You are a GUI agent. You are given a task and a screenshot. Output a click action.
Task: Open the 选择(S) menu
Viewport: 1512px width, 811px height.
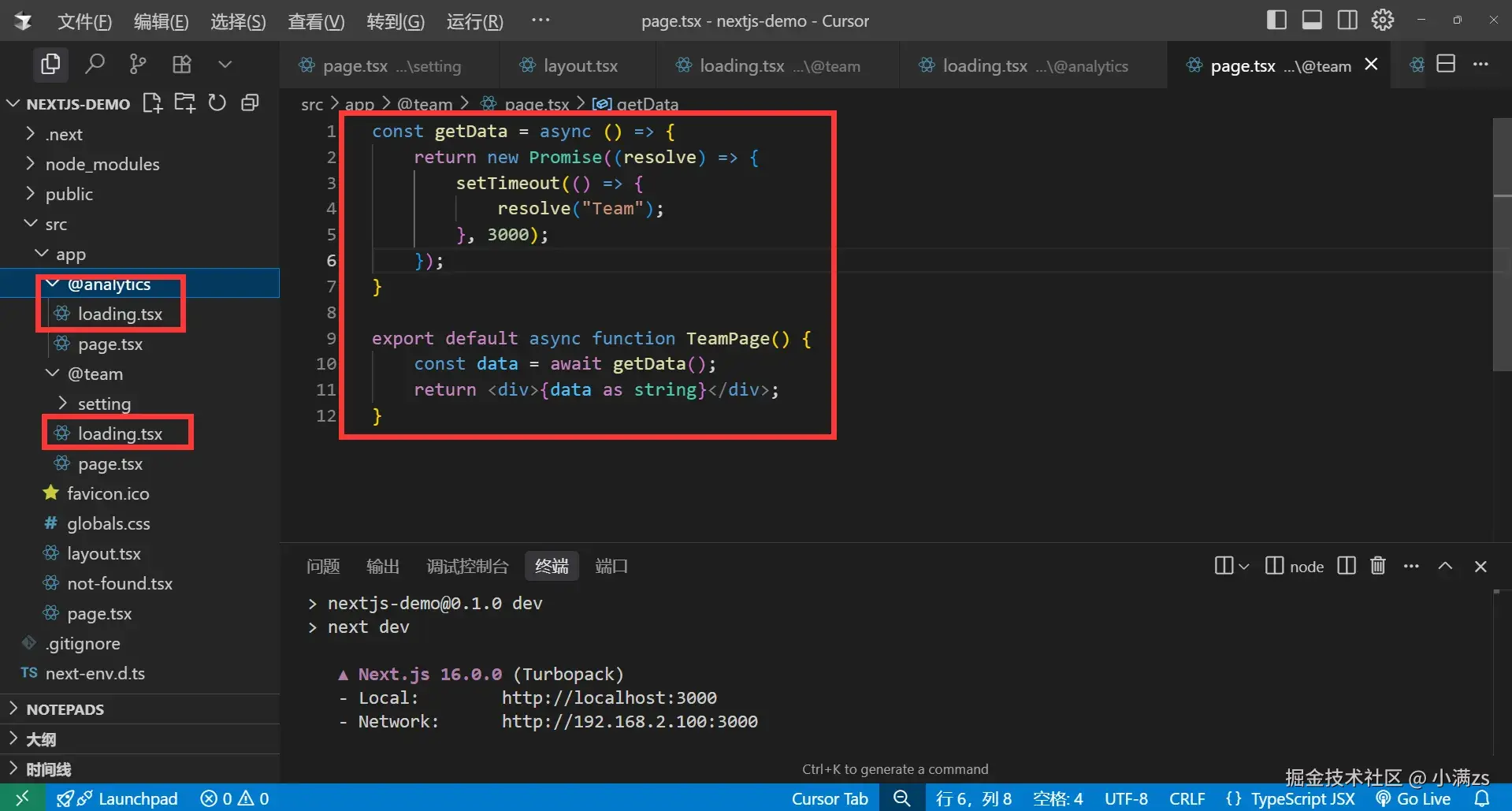coord(238,21)
